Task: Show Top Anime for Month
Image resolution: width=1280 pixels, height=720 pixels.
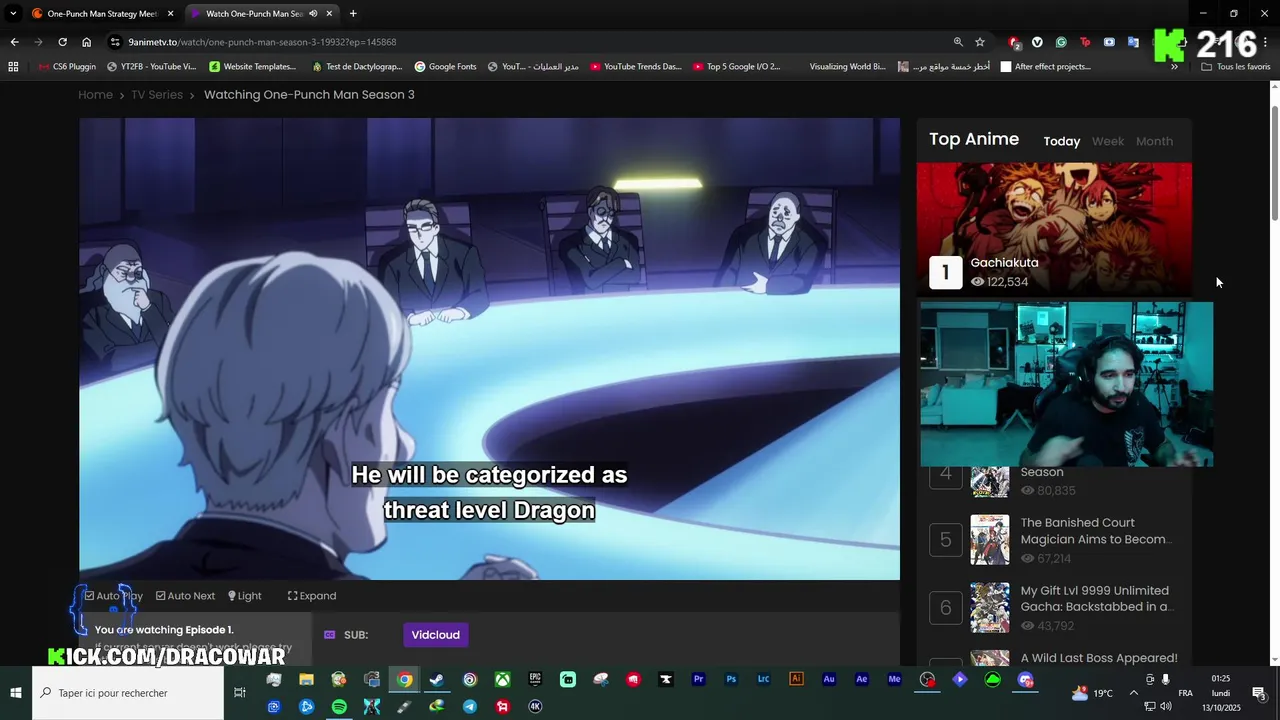Action: 1154,142
